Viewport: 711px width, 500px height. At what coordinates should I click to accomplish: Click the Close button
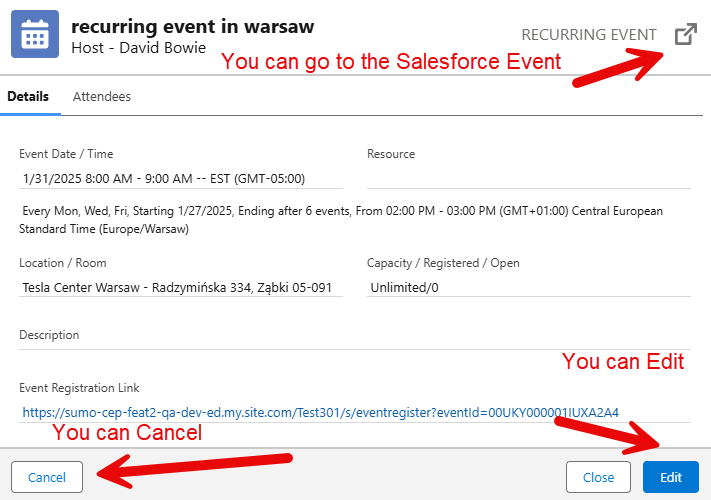(598, 477)
